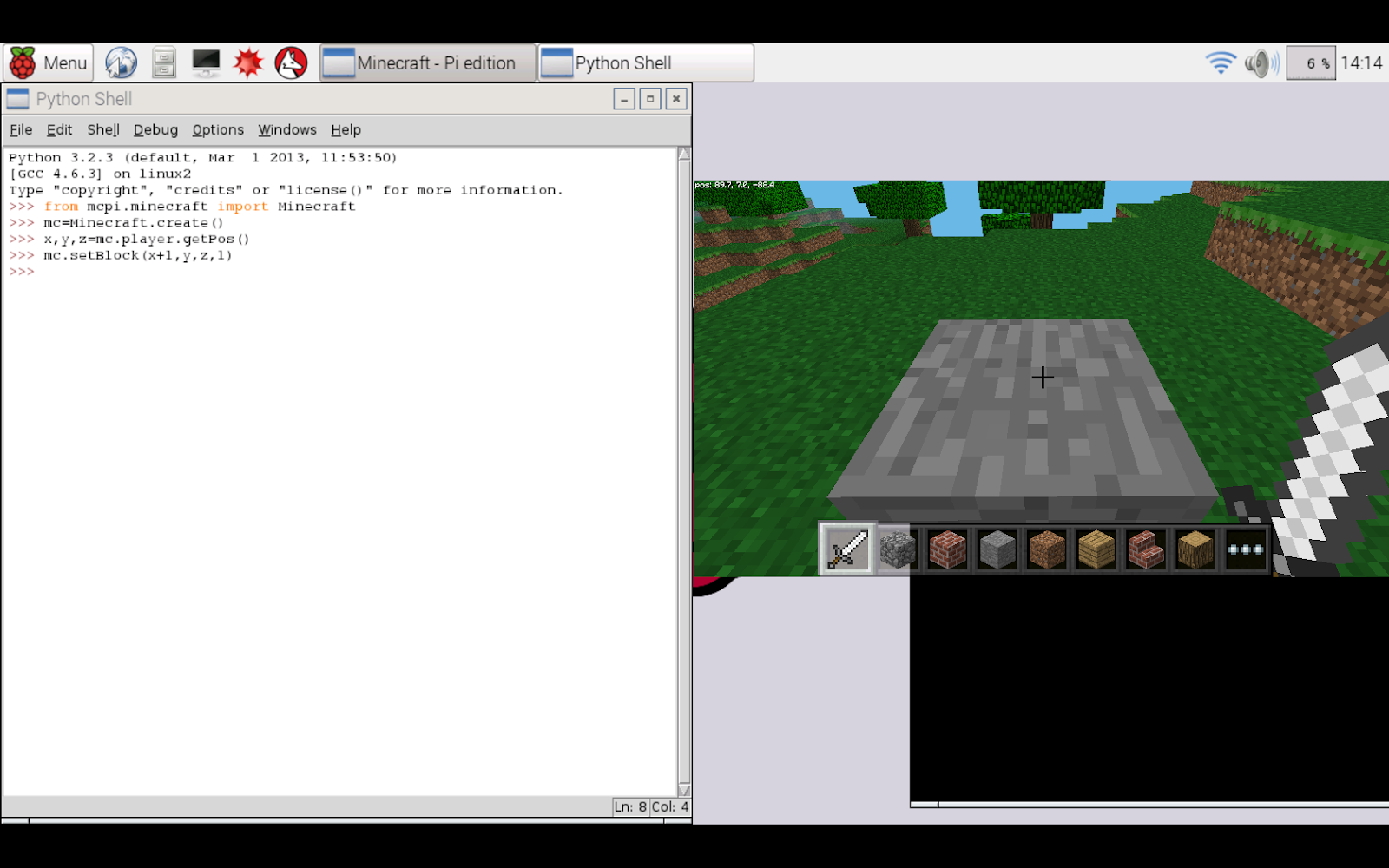Click the Python Shell scrollbar down arrow

tap(684, 789)
